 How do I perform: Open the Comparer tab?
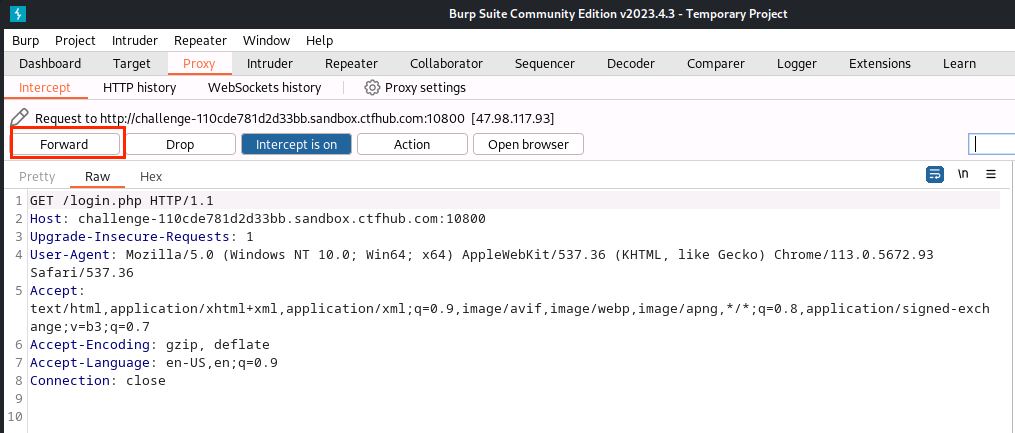[716, 63]
